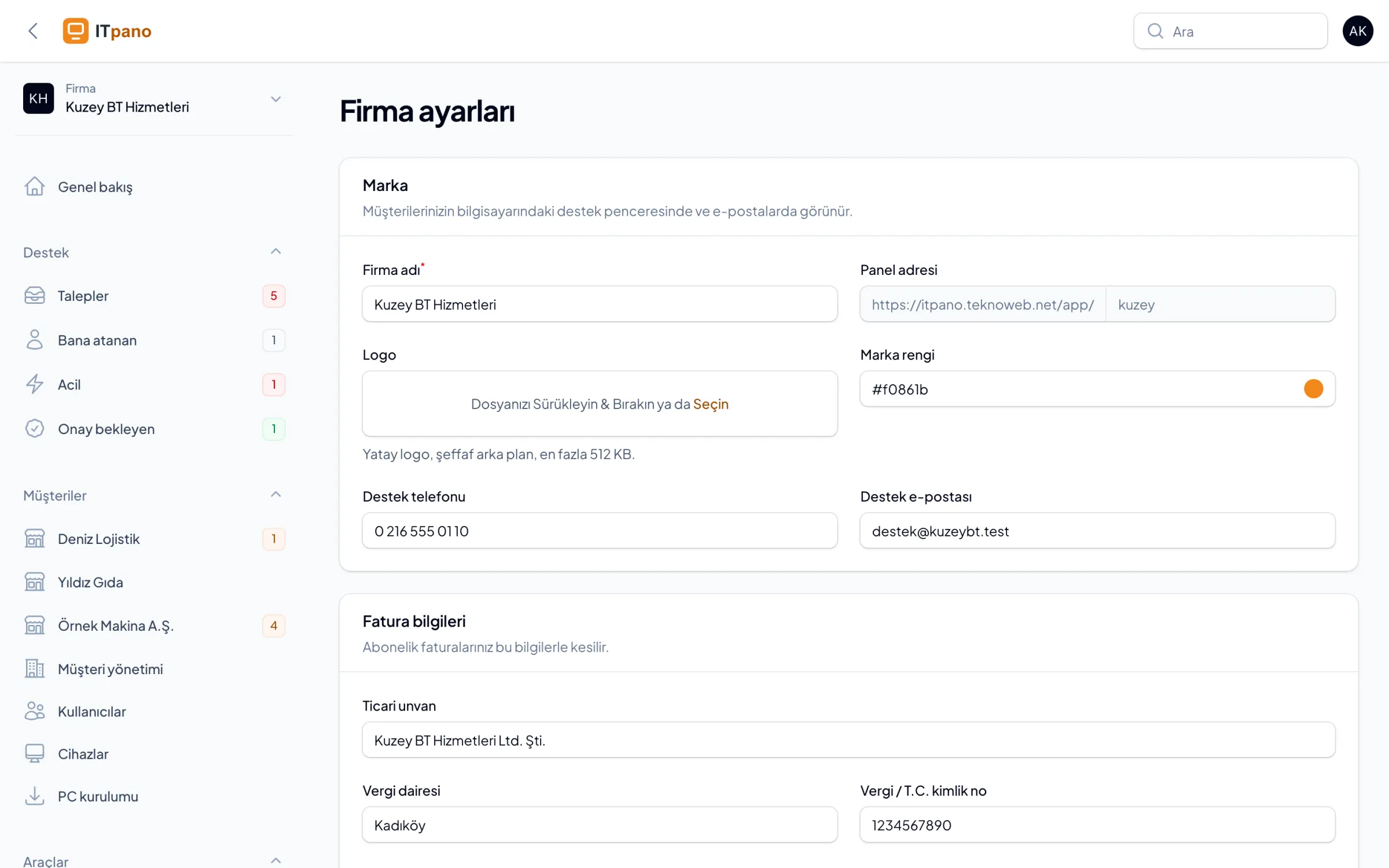Collapse the Müşteriler section
The image size is (1389, 868).
pyautogui.click(x=275, y=495)
